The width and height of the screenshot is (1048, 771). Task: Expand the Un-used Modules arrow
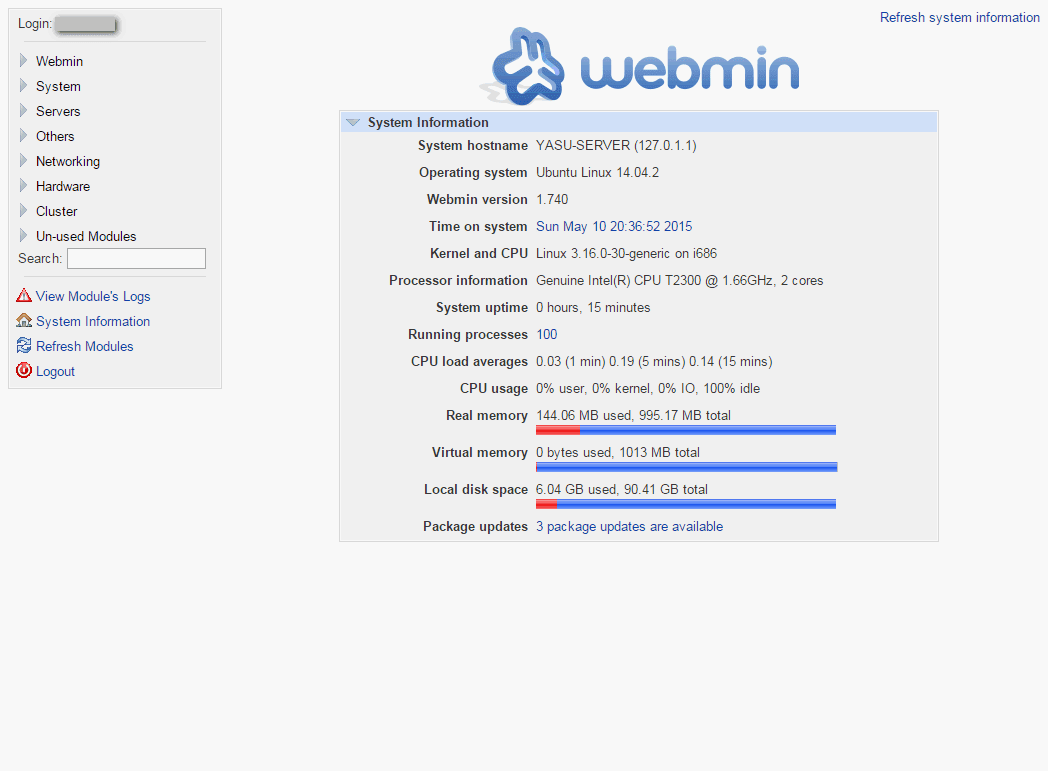(23, 235)
